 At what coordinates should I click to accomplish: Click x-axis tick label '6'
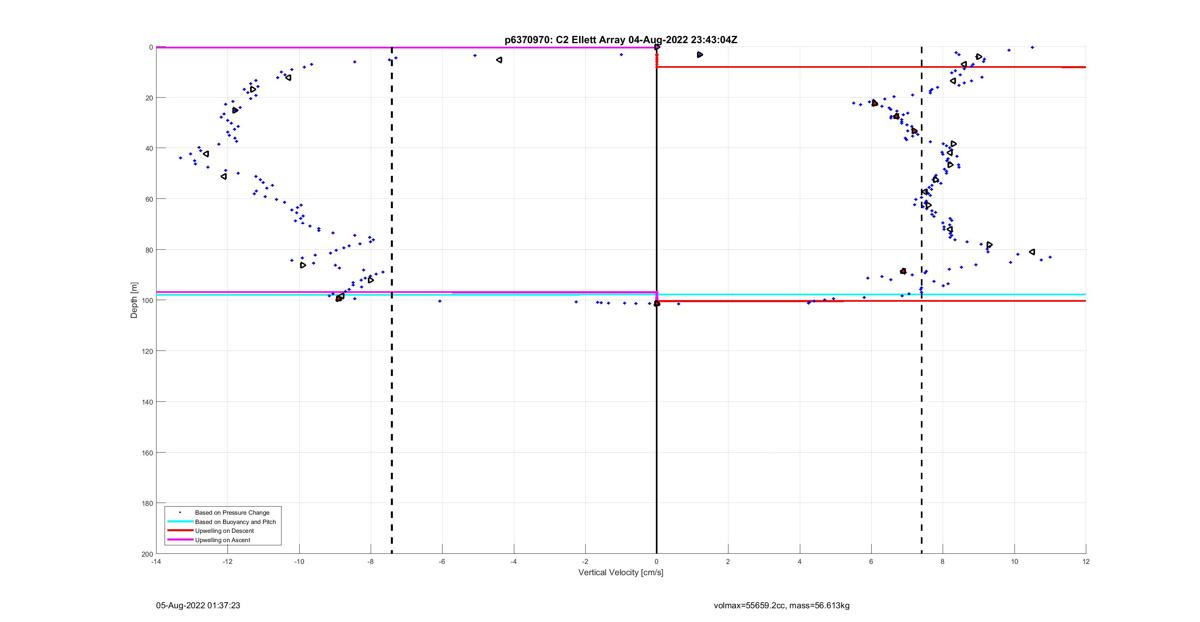click(x=871, y=562)
